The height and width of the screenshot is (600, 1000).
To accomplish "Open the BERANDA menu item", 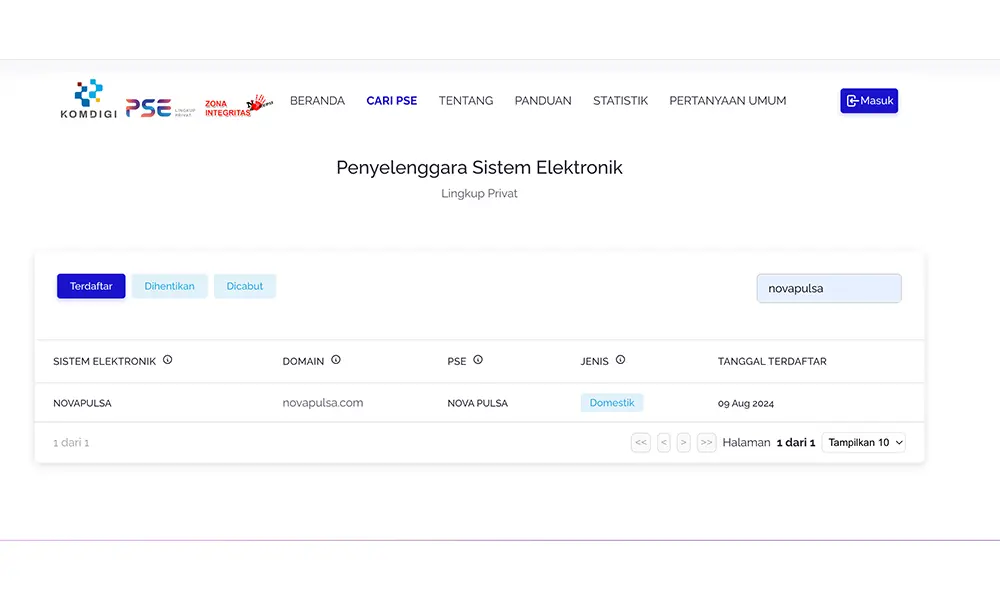I will 318,101.
